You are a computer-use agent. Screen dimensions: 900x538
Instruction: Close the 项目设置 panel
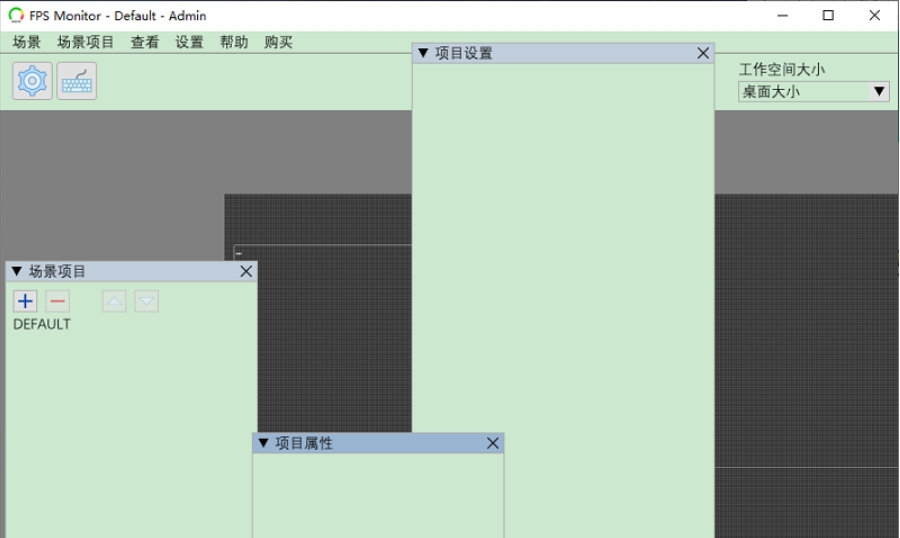point(703,53)
